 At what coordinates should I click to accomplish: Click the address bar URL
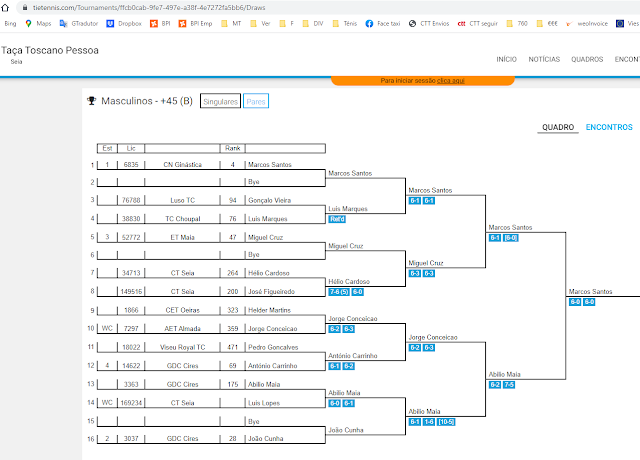pyautogui.click(x=149, y=7)
